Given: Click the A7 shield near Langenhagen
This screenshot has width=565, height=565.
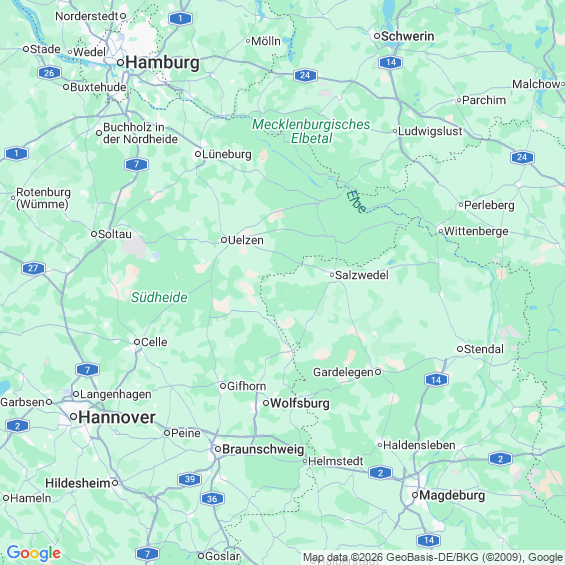Looking at the screenshot, I should click(87, 370).
